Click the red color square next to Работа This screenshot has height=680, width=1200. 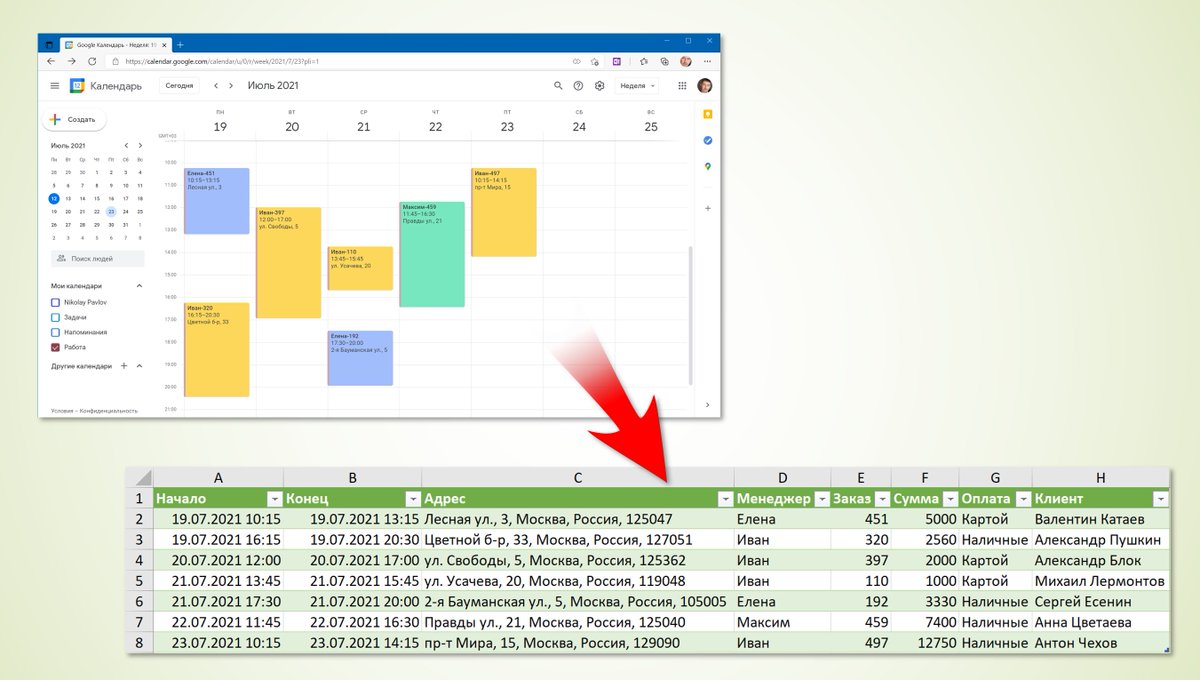53,347
